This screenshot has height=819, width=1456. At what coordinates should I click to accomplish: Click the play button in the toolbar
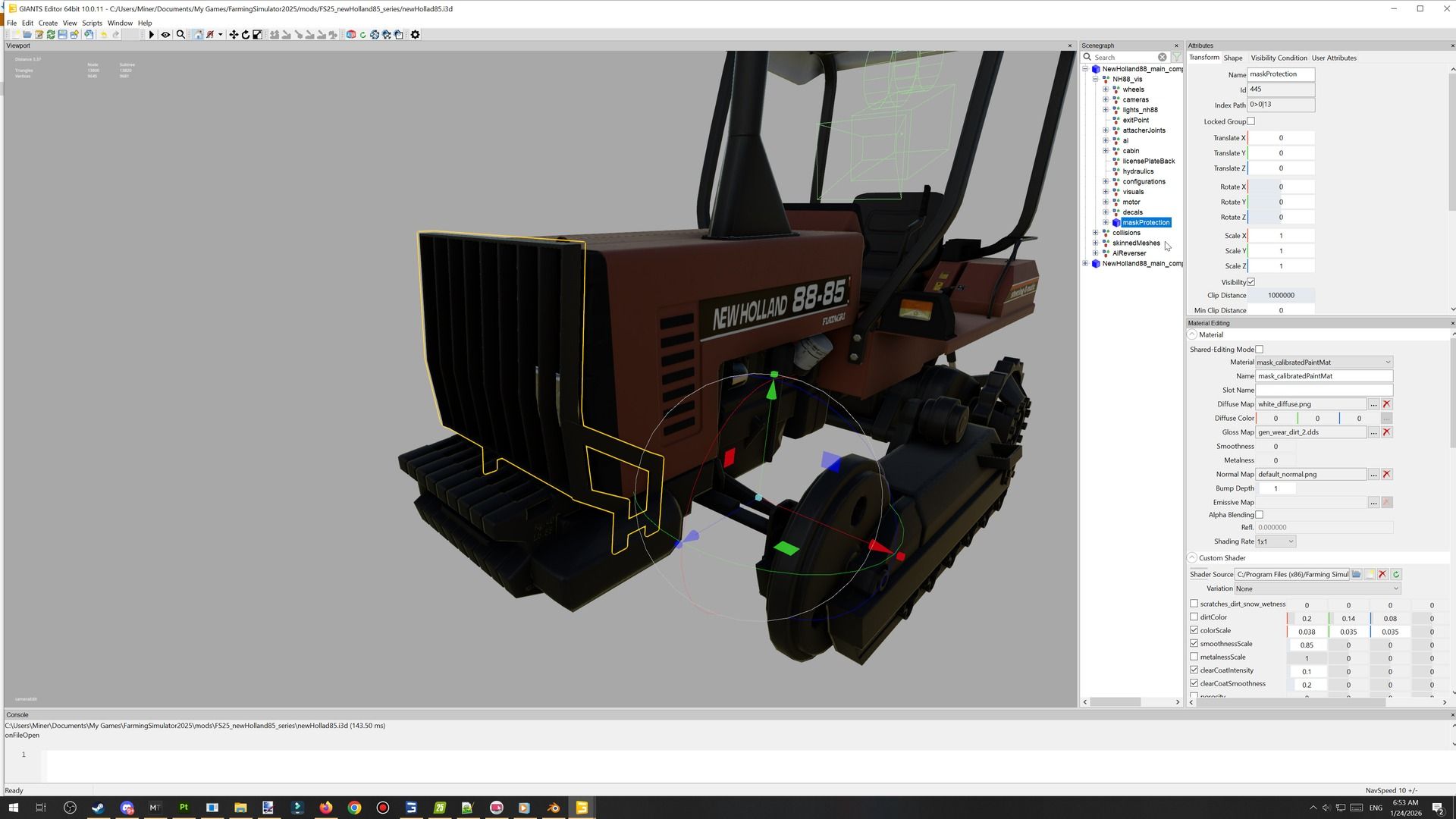point(152,35)
